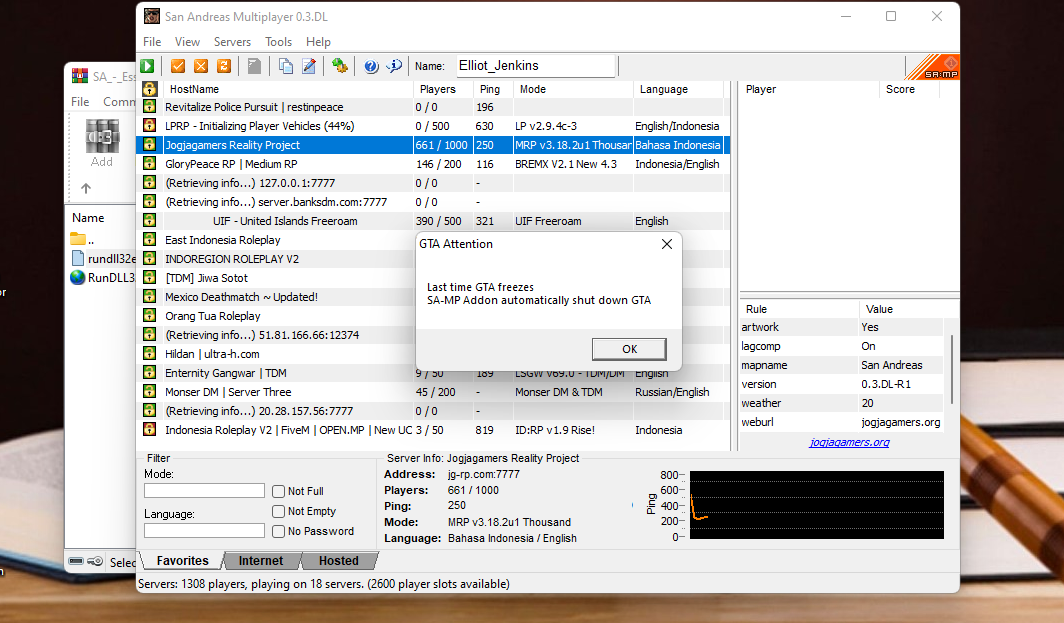Sort servers by HostName column header
This screenshot has height=623, width=1064.
tap(288, 89)
